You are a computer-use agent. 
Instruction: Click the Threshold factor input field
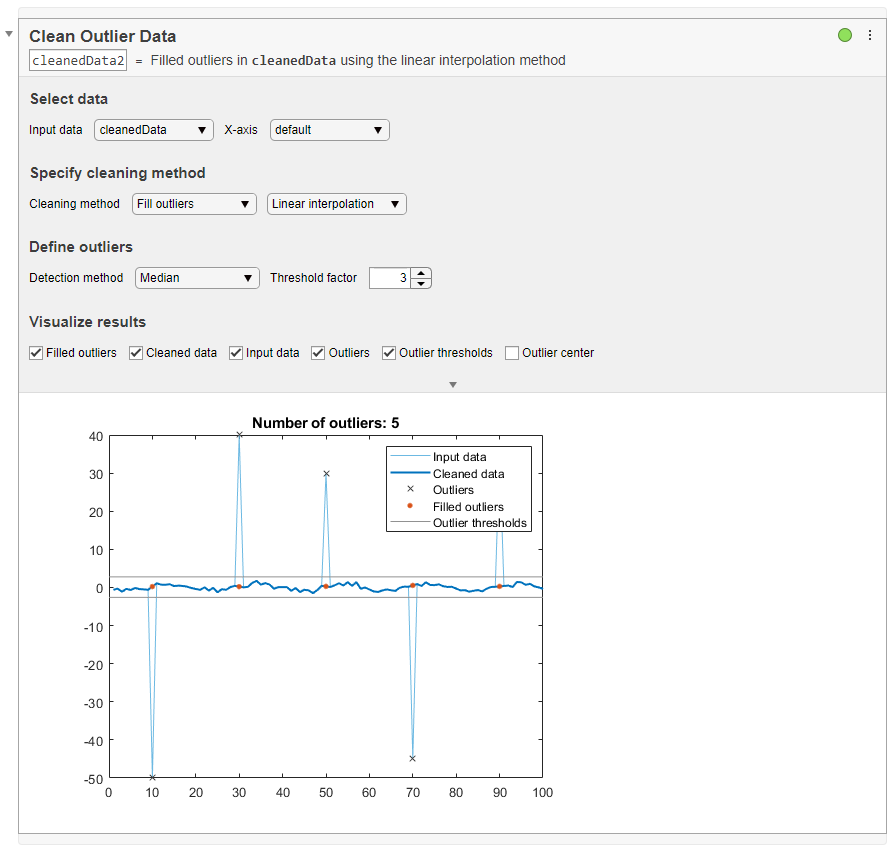tap(390, 278)
